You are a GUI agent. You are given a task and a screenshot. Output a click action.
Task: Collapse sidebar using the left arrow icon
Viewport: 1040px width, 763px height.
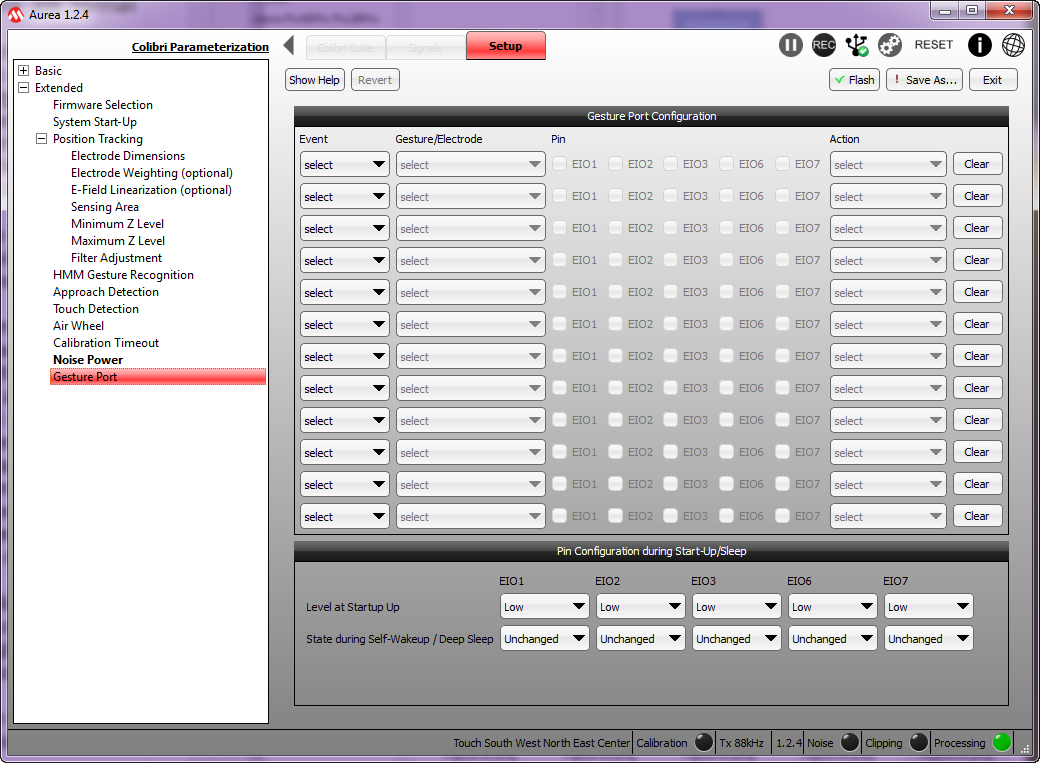288,46
